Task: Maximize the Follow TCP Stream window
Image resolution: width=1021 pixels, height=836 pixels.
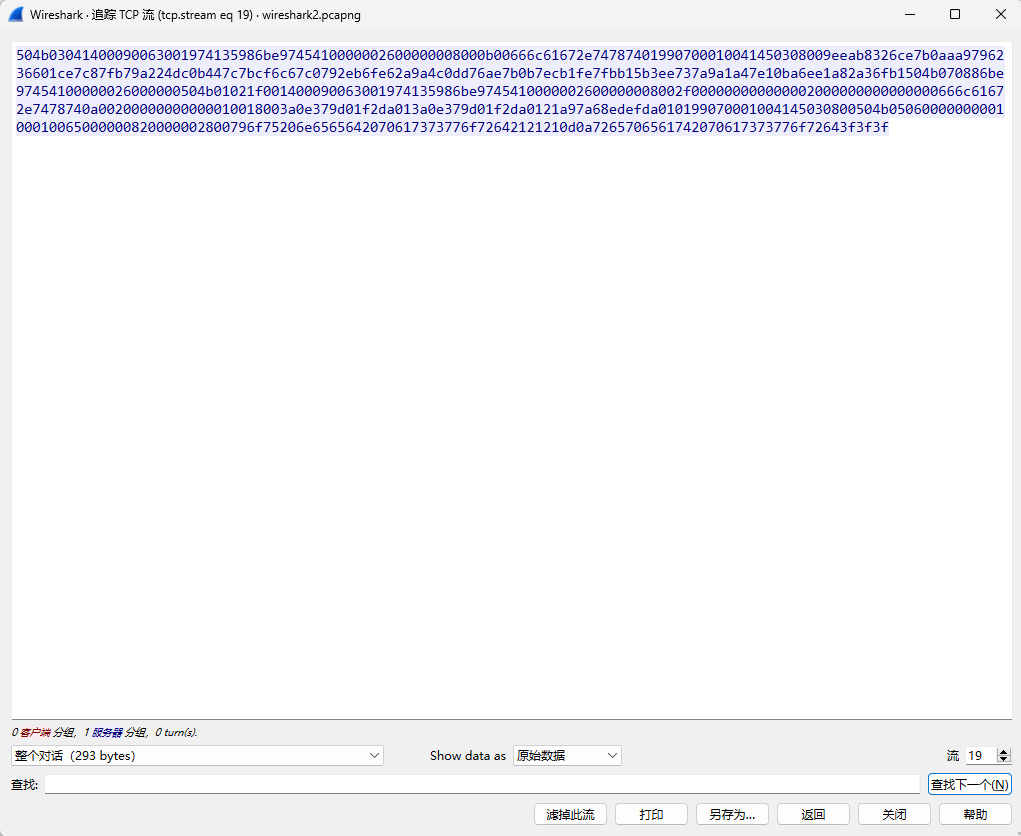Action: pyautogui.click(x=954, y=14)
